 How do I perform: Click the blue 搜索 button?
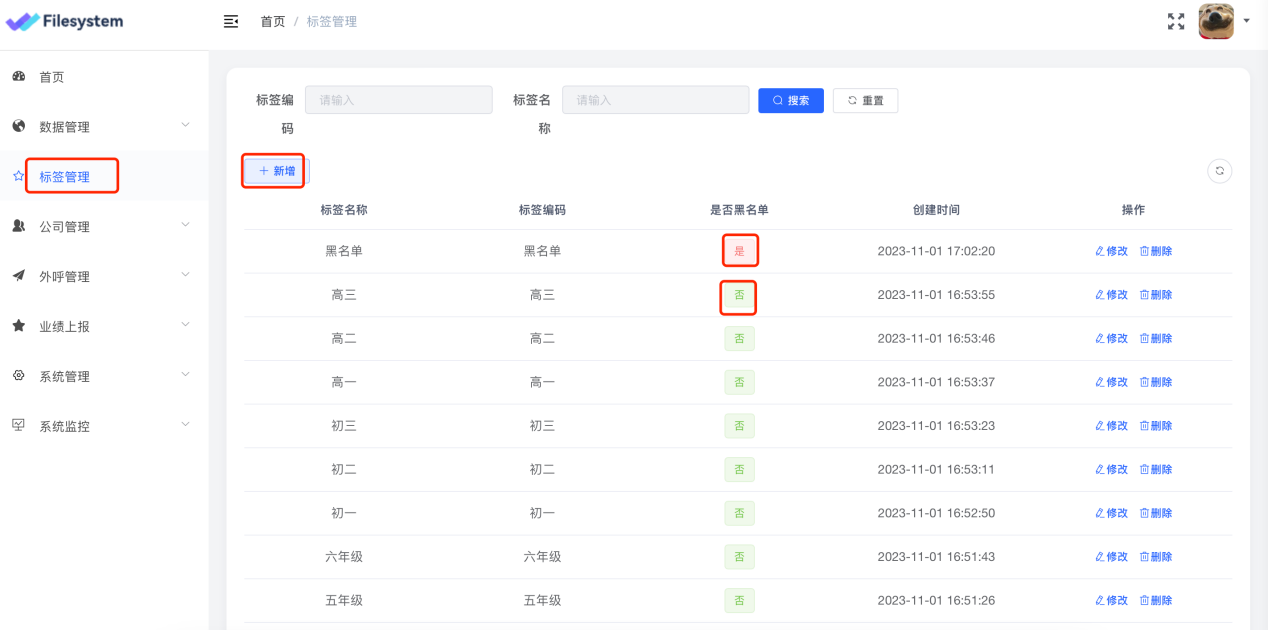pos(791,100)
